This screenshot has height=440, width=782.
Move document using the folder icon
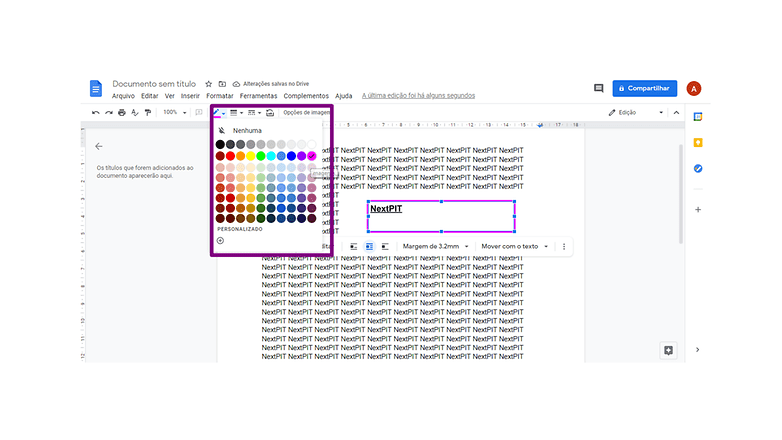coord(222,84)
